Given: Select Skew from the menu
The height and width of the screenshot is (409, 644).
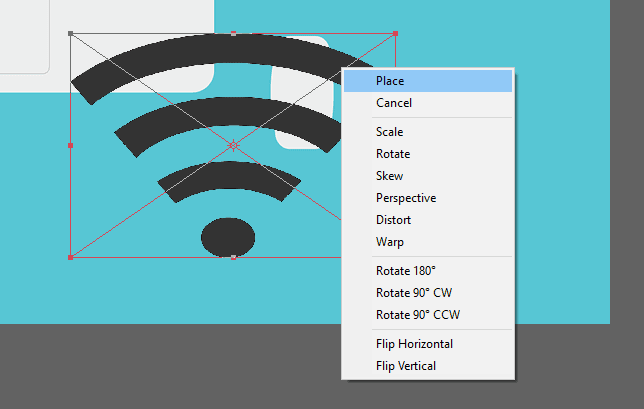Looking at the screenshot, I should click(428, 176).
